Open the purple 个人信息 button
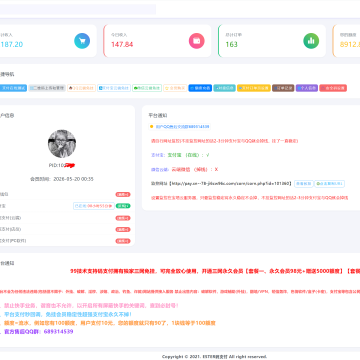Image resolution: width=360 pixels, height=360 pixels. click(x=307, y=88)
